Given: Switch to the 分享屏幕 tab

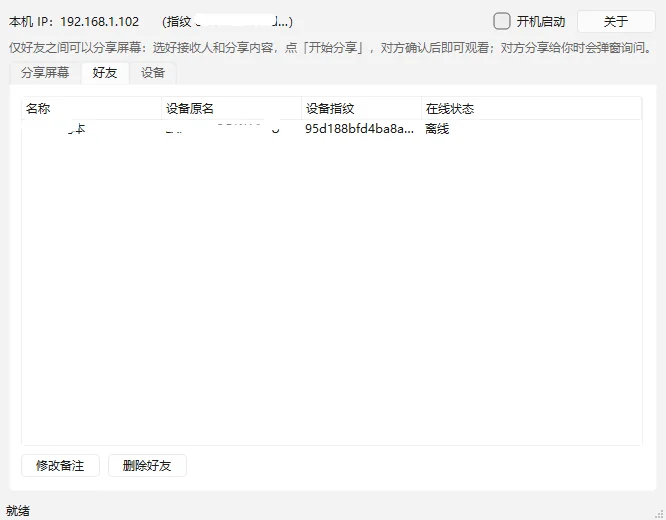Looking at the screenshot, I should [45, 73].
